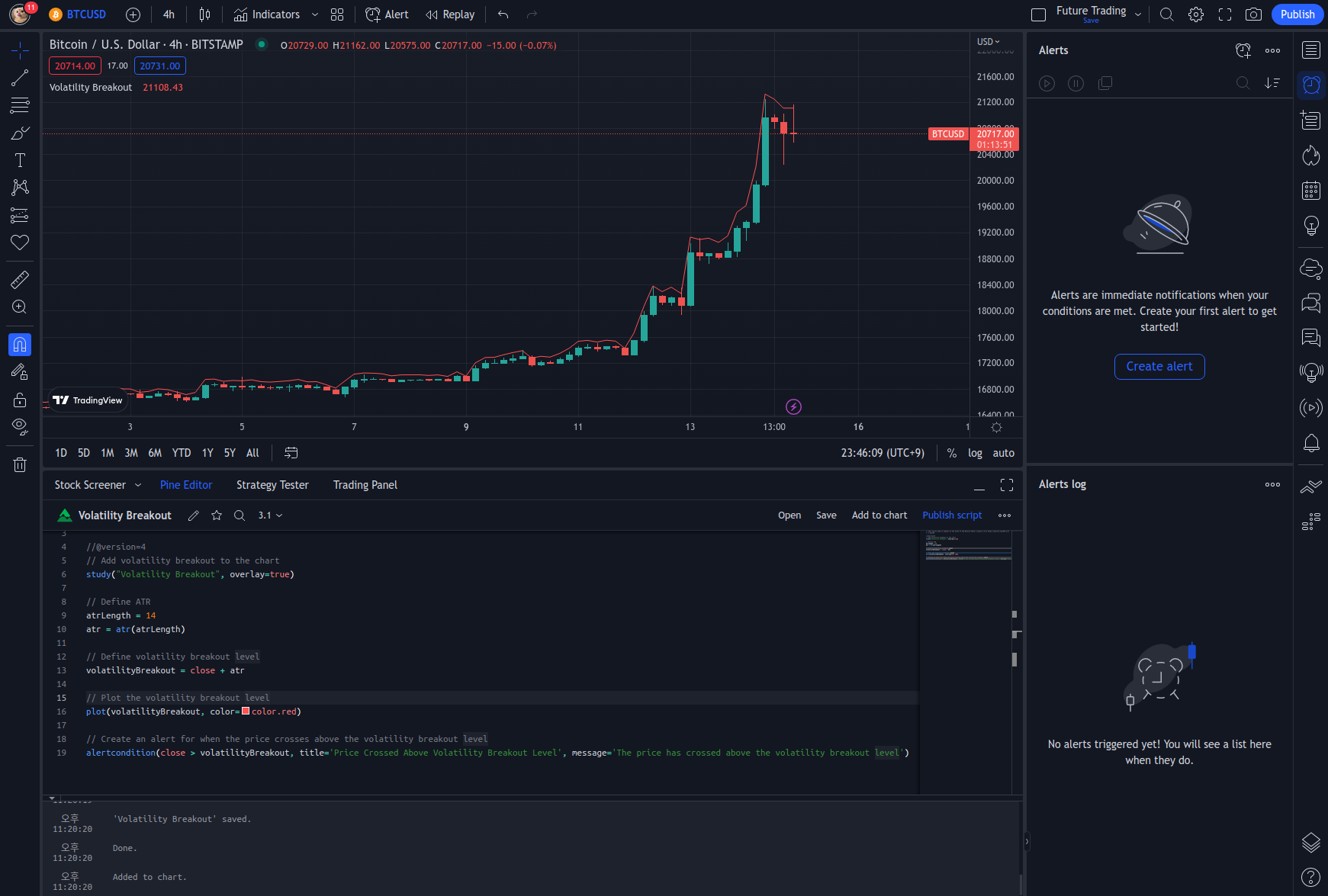Open Alerts log three-dot menu

point(1272,484)
